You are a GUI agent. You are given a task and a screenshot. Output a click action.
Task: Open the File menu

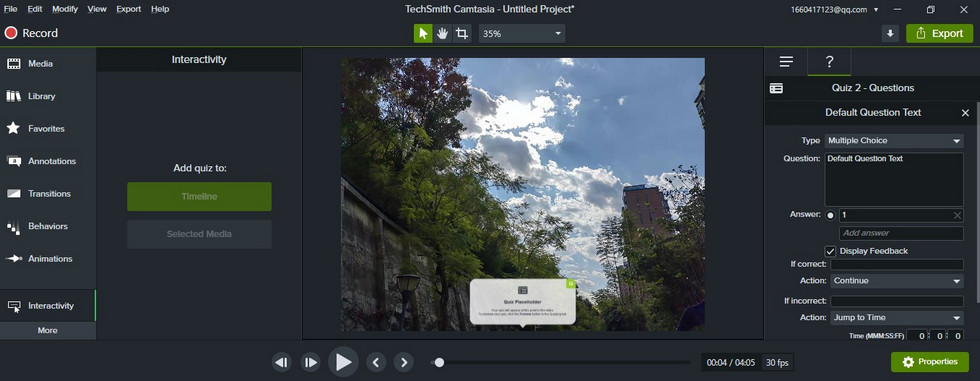tap(11, 9)
